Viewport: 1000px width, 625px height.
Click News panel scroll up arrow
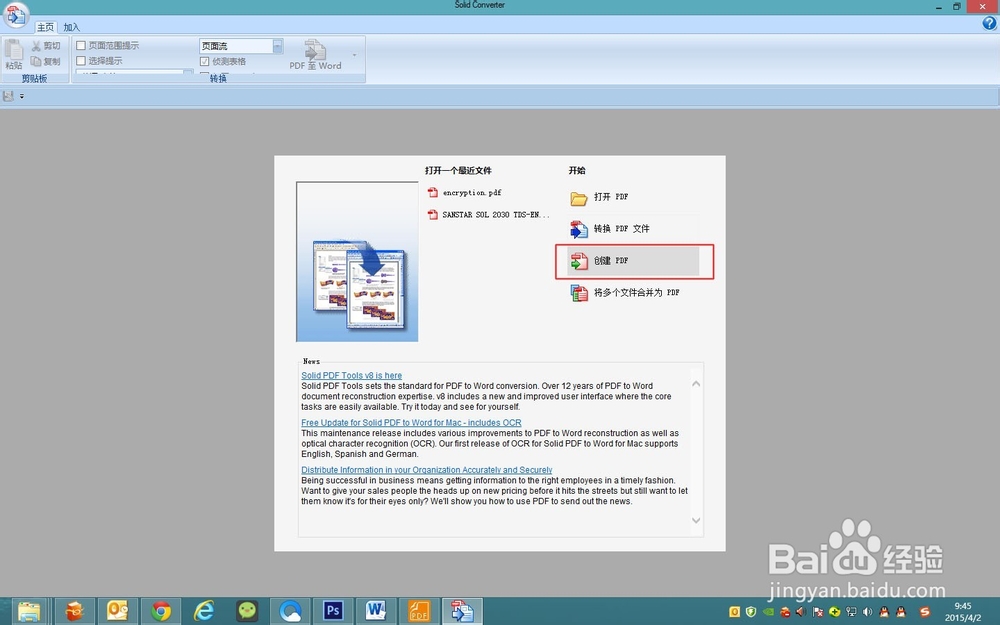pyautogui.click(x=696, y=384)
